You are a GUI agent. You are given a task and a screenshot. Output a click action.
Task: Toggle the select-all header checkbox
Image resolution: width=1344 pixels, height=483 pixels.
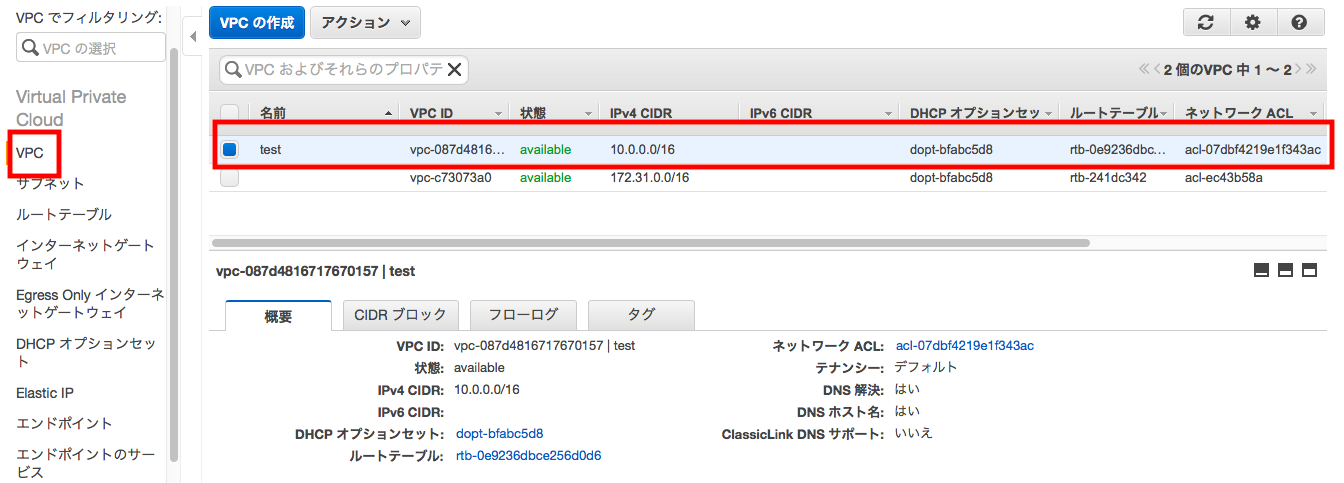[230, 113]
